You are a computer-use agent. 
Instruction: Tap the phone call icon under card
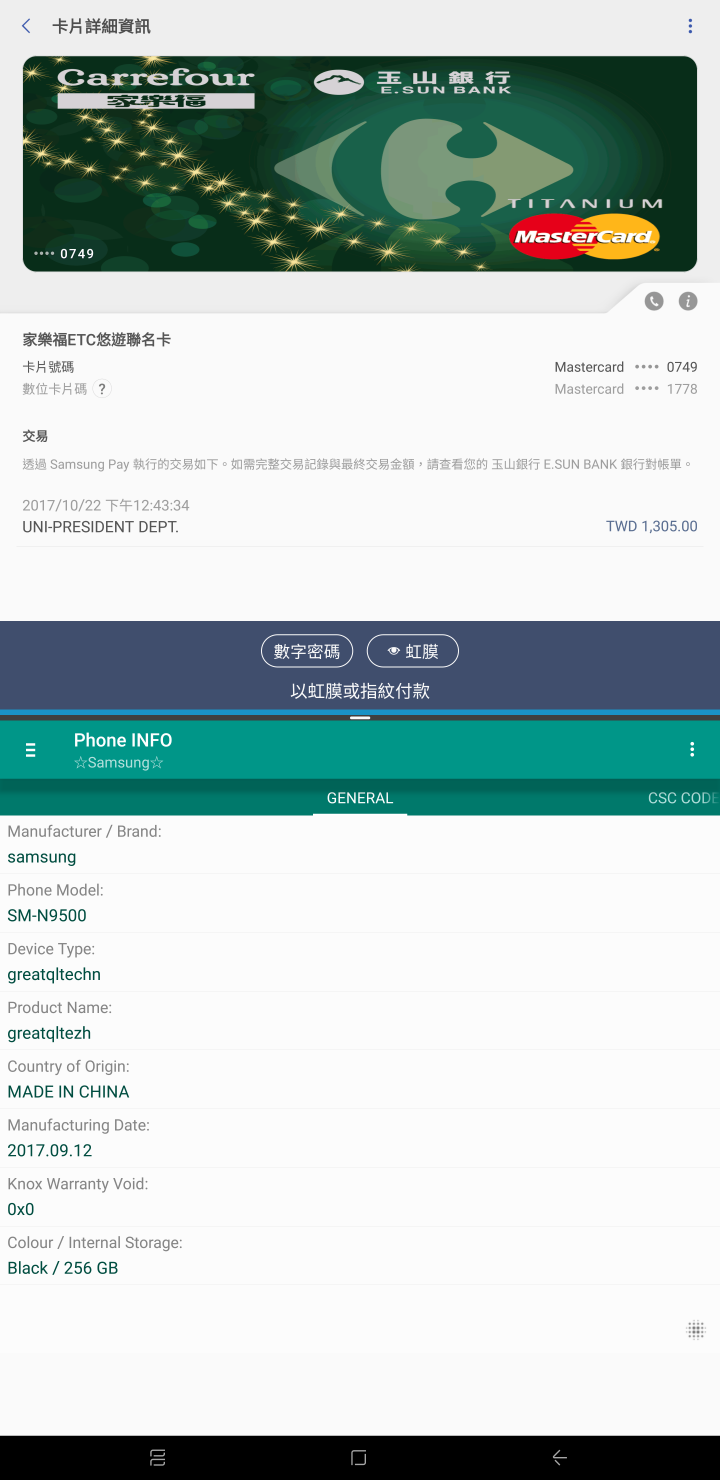[x=654, y=301]
